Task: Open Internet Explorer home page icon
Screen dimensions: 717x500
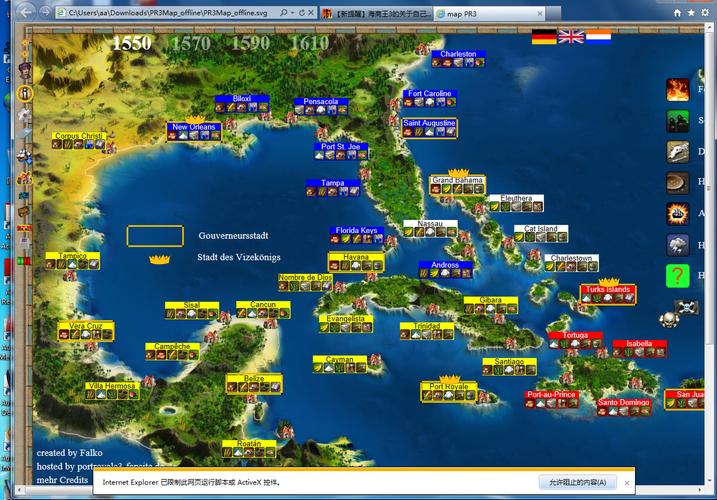Action: 677,13
